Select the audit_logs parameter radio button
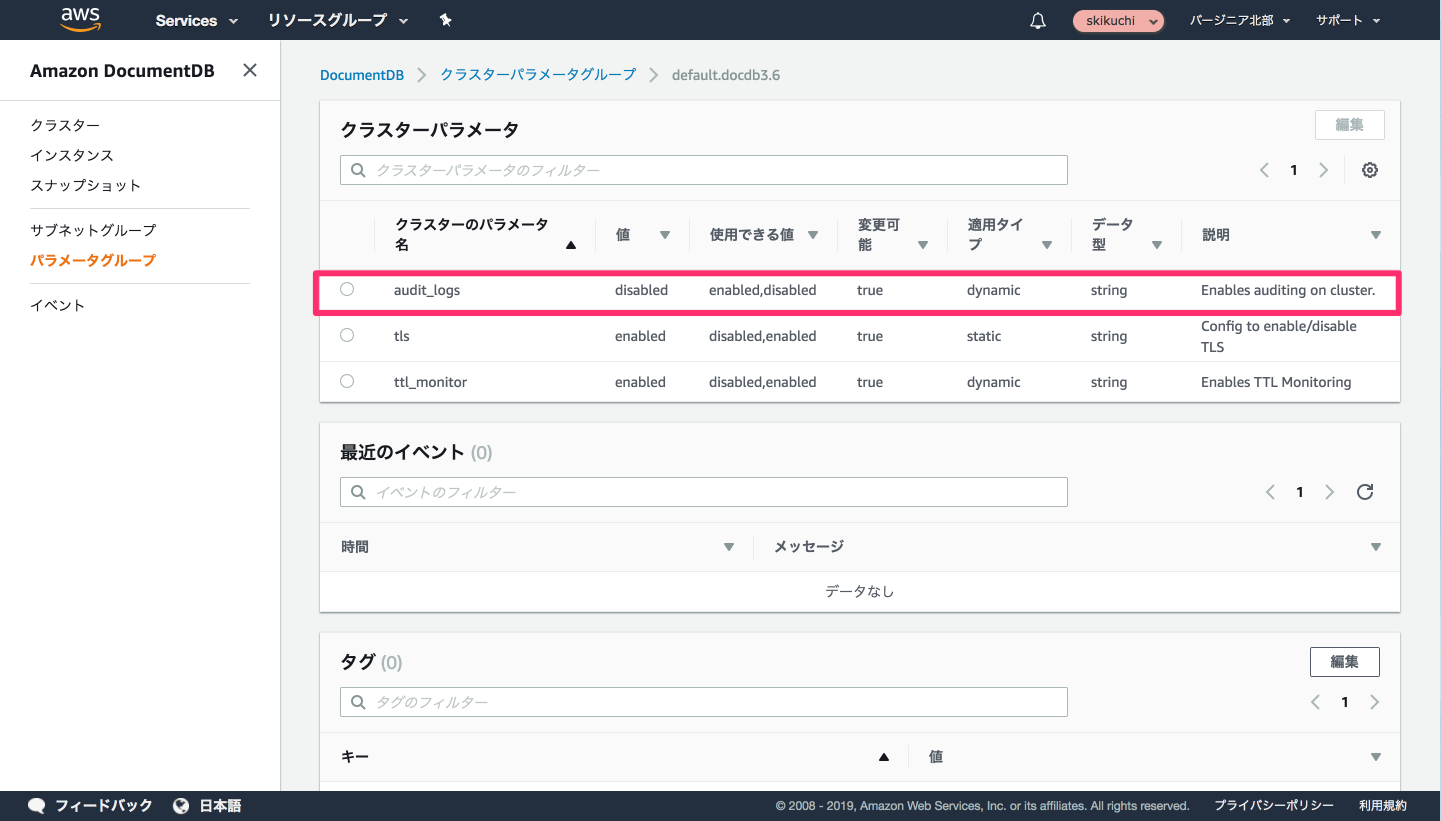This screenshot has width=1441, height=821. tap(347, 290)
